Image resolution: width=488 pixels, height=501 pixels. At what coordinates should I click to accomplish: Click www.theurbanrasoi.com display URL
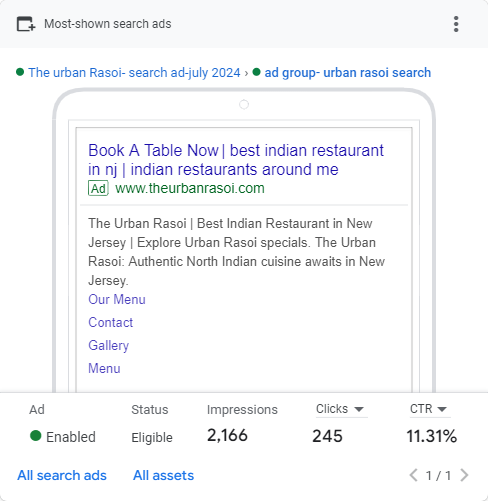coord(190,188)
